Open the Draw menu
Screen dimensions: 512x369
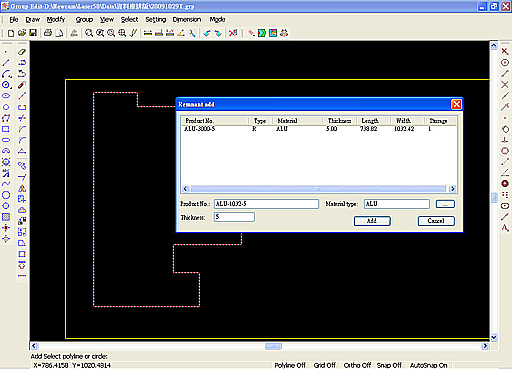(x=33, y=20)
